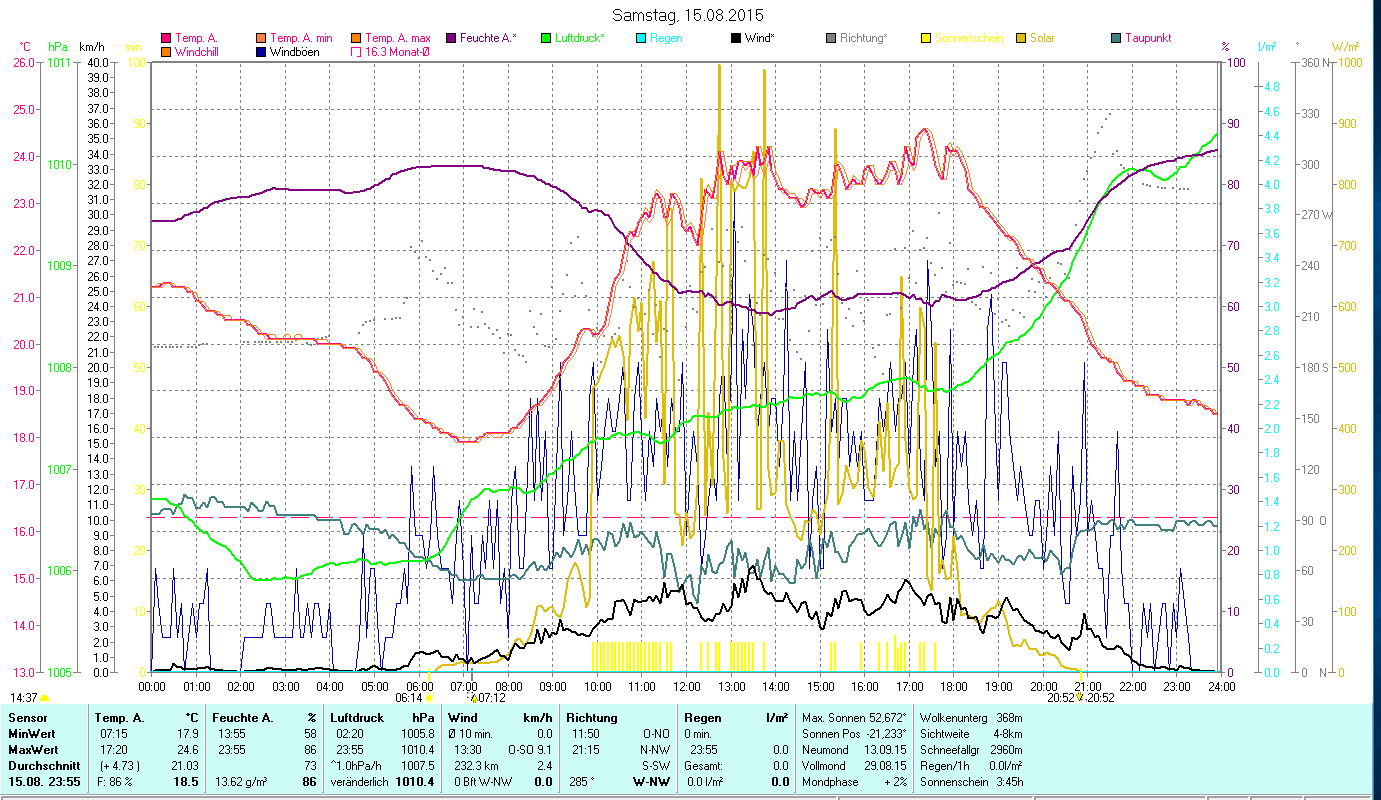Select the Sonnenschein legend label
This screenshot has height=800, width=1381.
click(970, 38)
